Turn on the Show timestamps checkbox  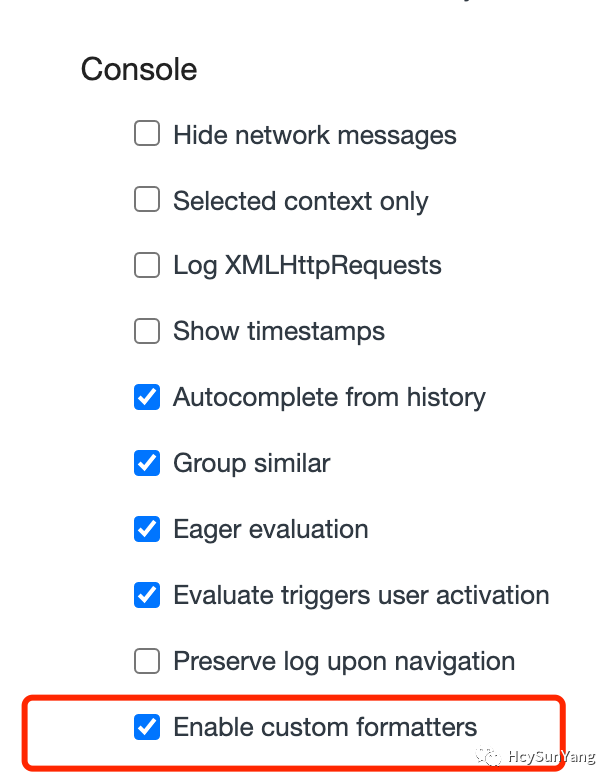click(x=147, y=331)
